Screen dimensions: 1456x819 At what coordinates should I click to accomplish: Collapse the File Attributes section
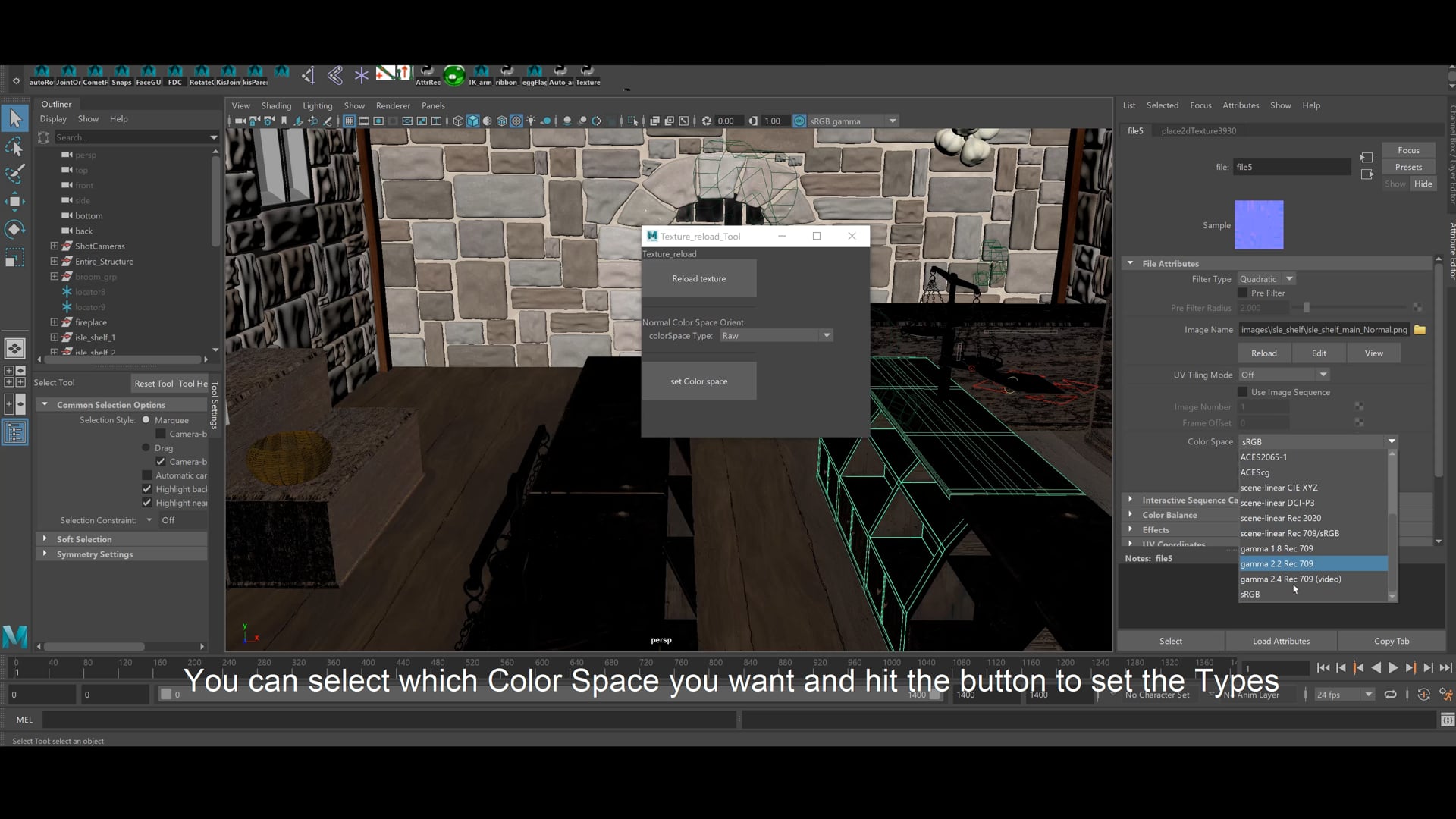(1130, 263)
